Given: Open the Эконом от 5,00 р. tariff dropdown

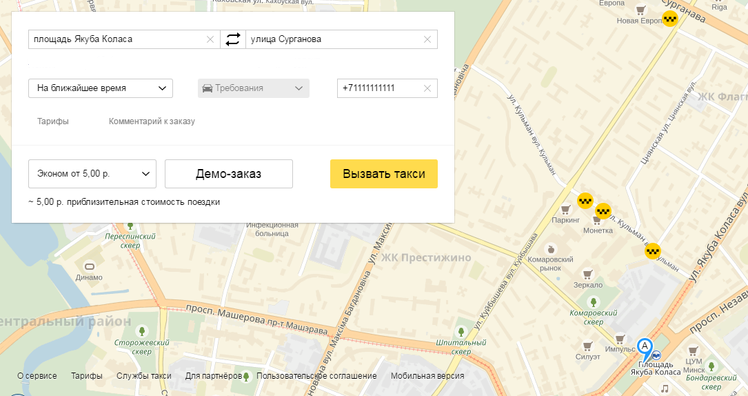Looking at the screenshot, I should click(92, 174).
